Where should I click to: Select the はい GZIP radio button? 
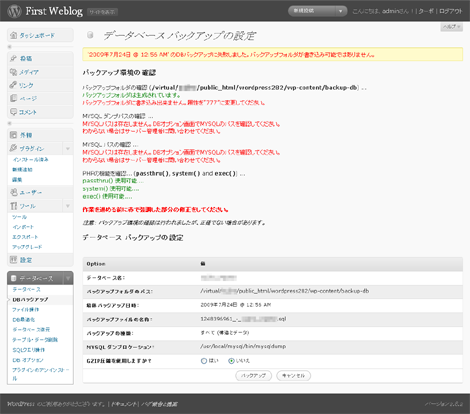click(204, 361)
